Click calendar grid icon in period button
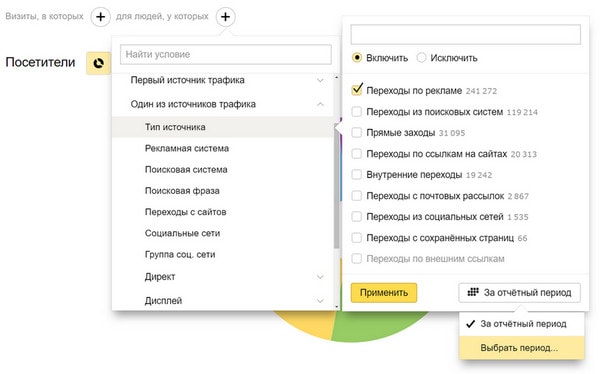This screenshot has height=374, width=600. click(473, 292)
